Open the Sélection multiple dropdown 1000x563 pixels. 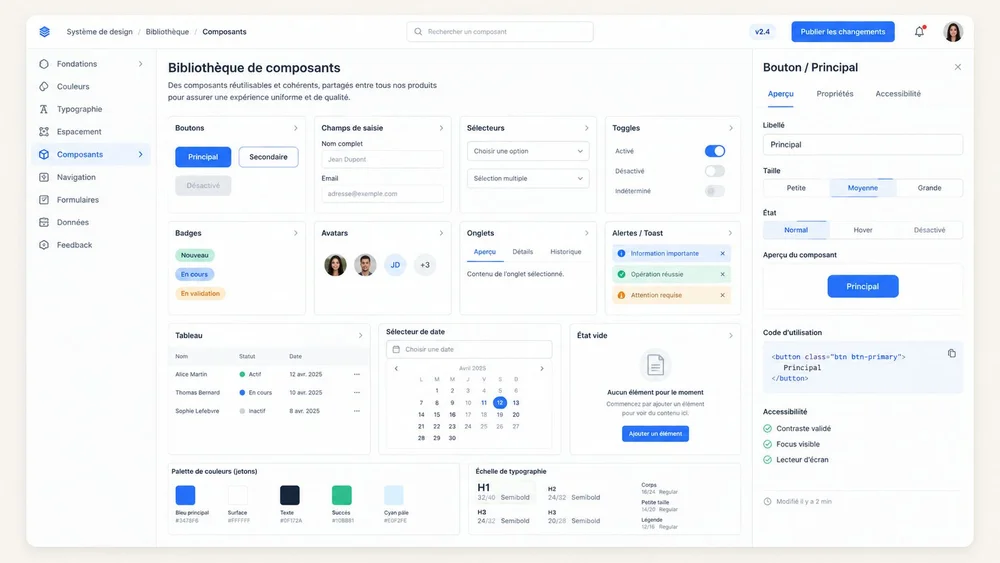[528, 179]
